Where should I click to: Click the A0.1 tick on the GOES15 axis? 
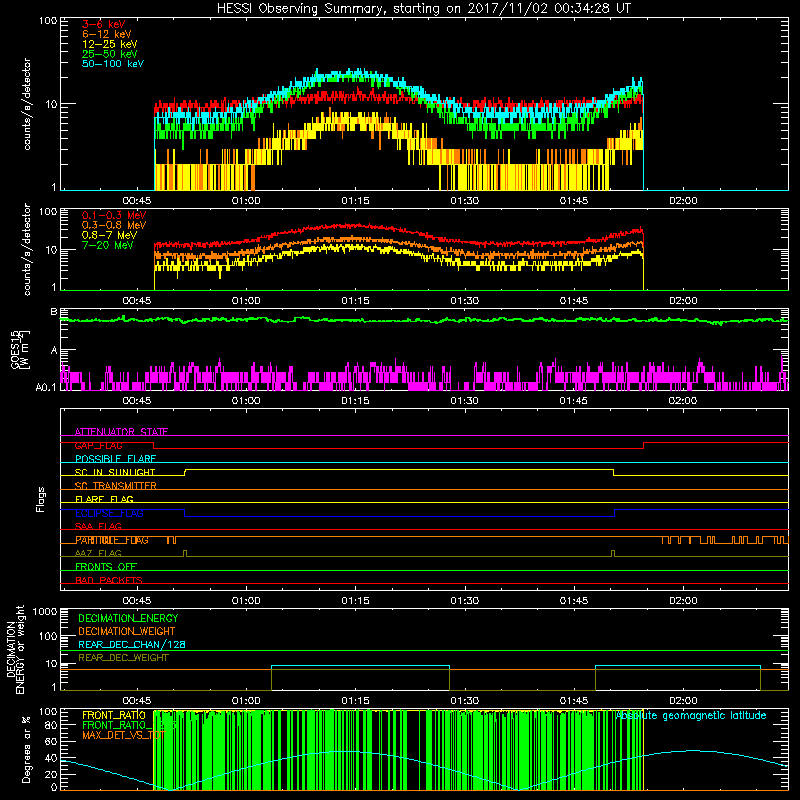46,387
